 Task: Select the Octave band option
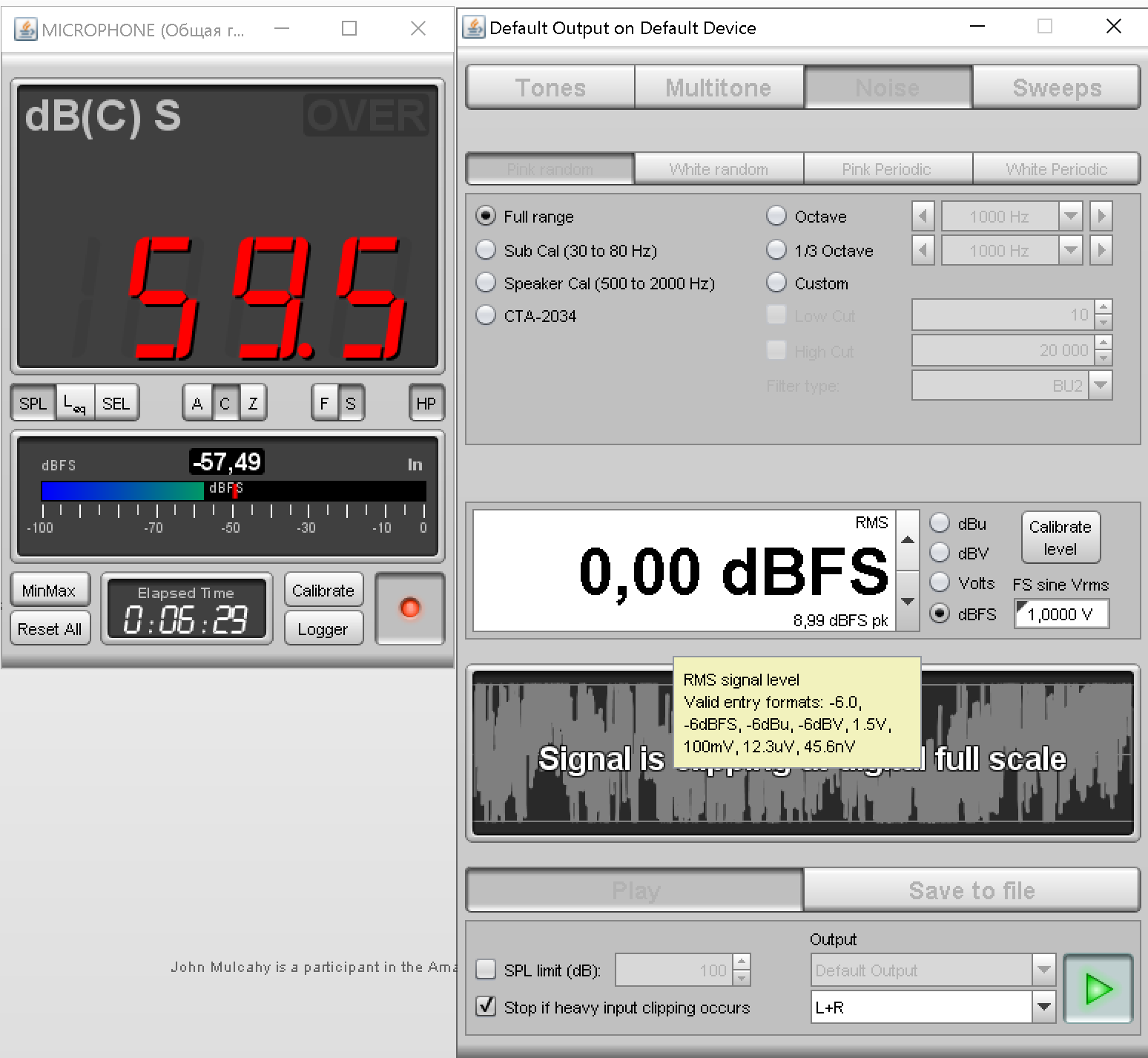point(776,216)
